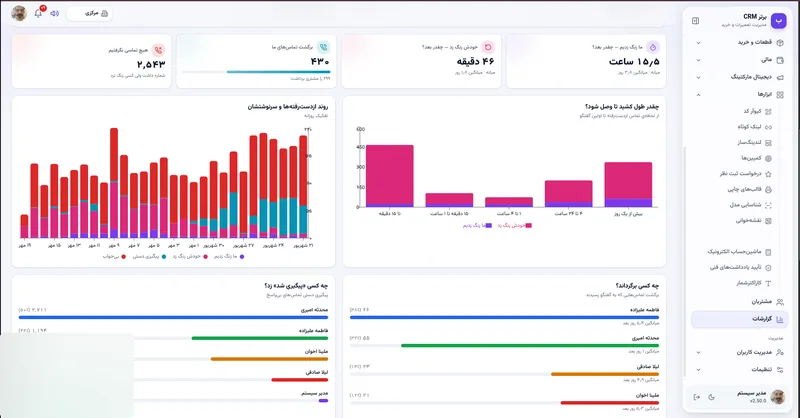
Task: Click the missed-call icon on هیچ تماسی نگرفتیم card
Action: click(x=159, y=50)
